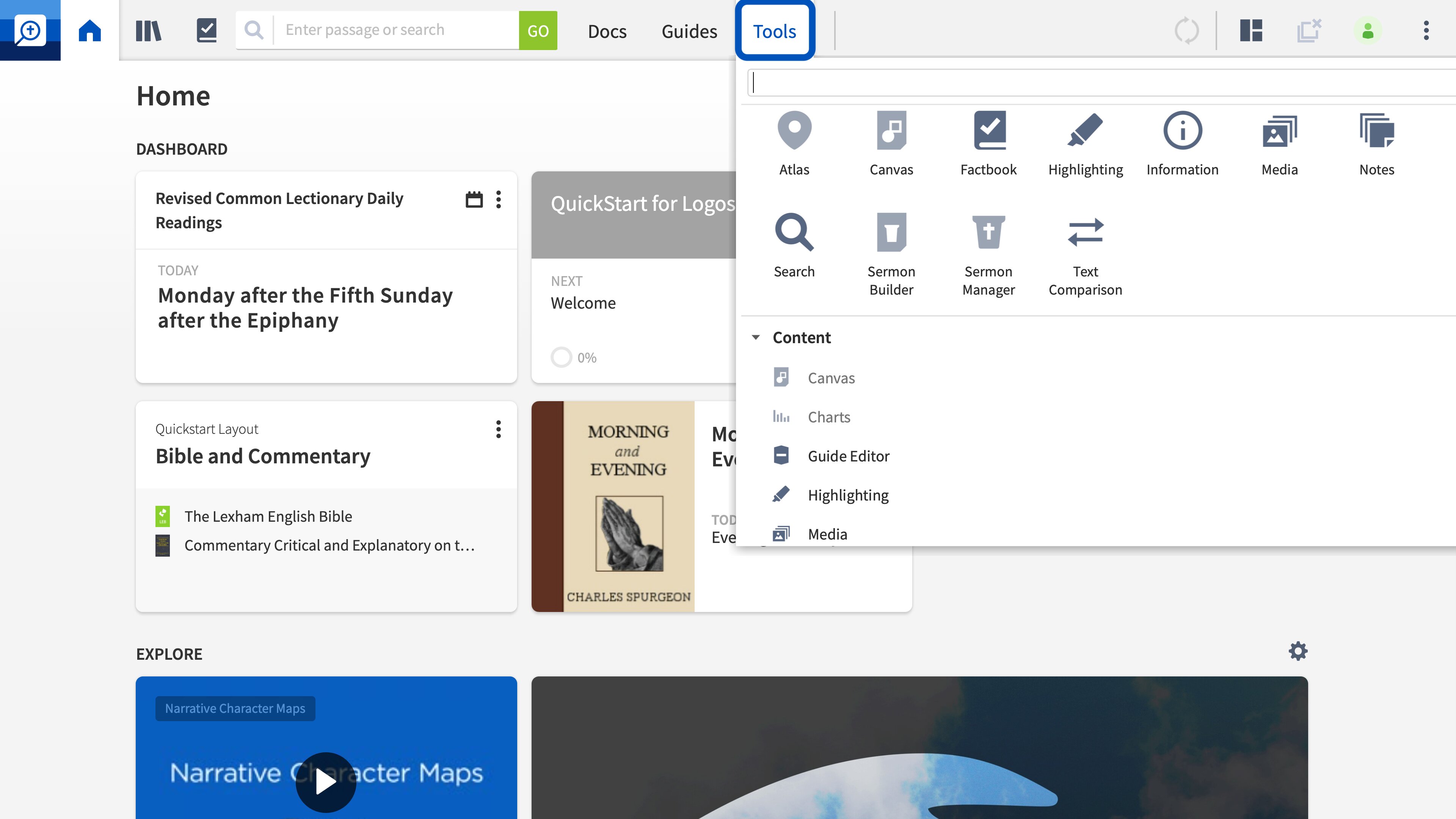Open Text Comparison tool
The image size is (1456, 819).
(1085, 254)
